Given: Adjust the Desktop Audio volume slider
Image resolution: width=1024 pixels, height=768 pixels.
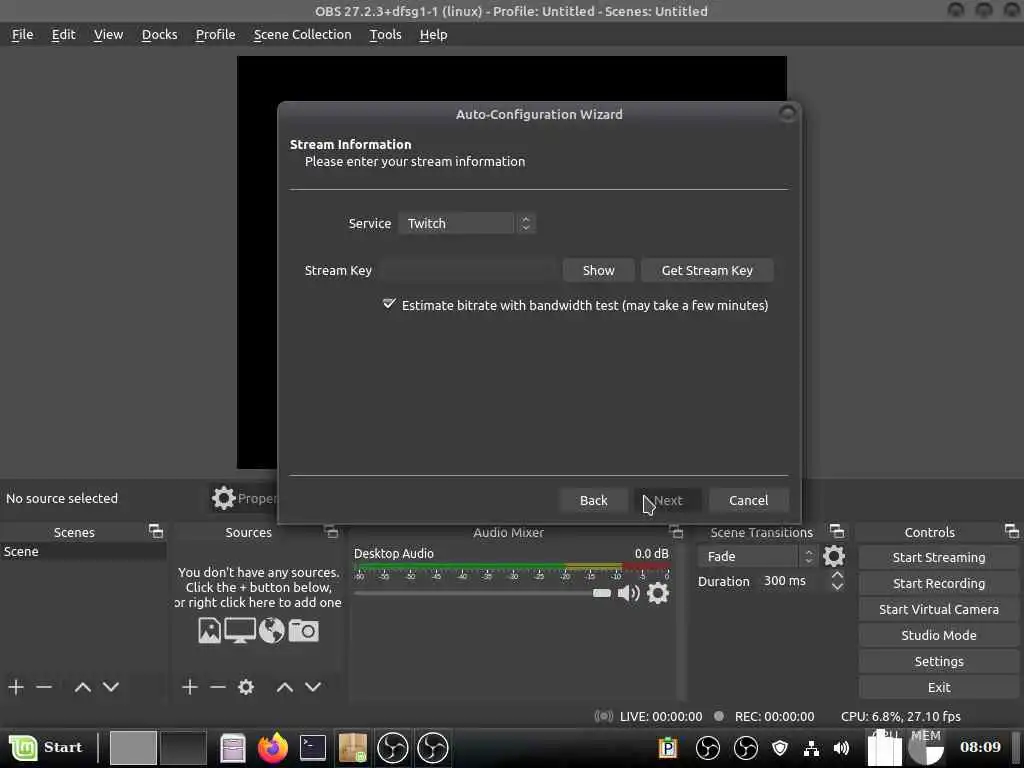Looking at the screenshot, I should [x=482, y=593].
